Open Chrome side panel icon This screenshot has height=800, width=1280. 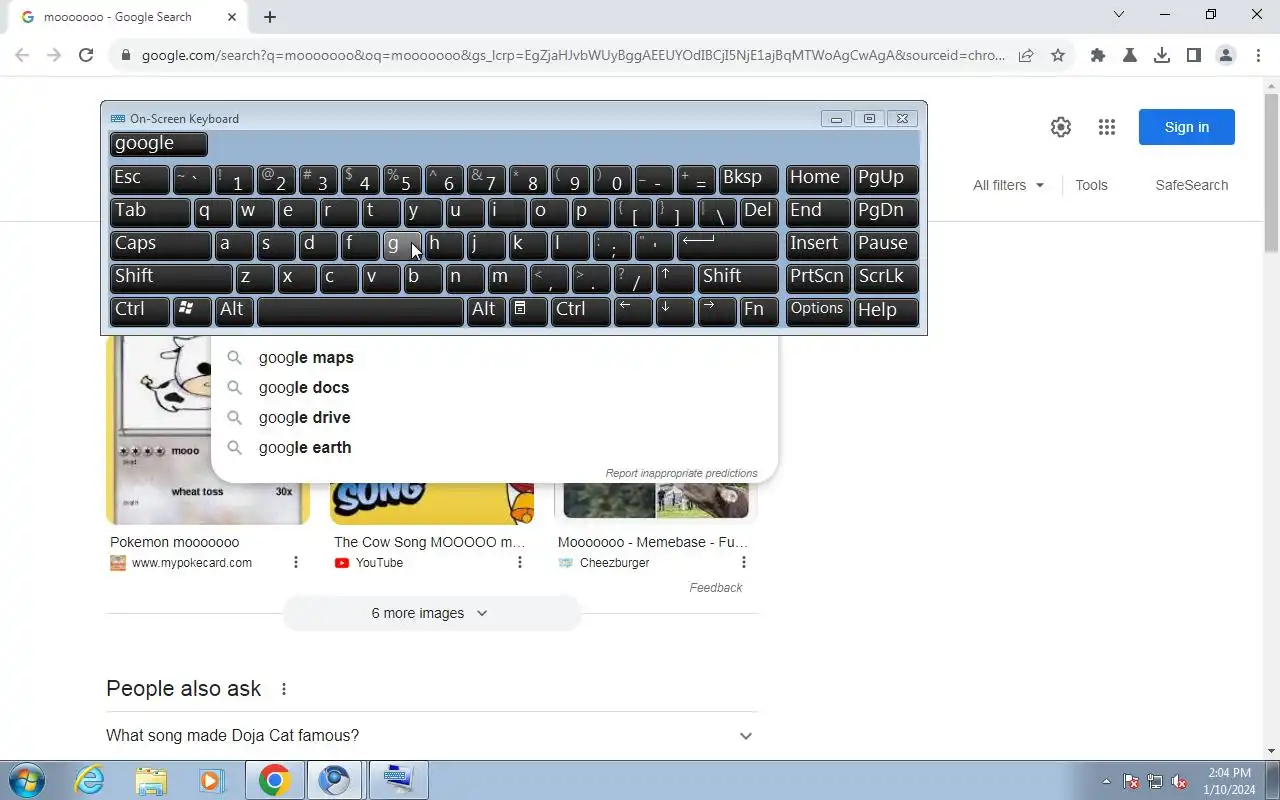click(x=1194, y=56)
